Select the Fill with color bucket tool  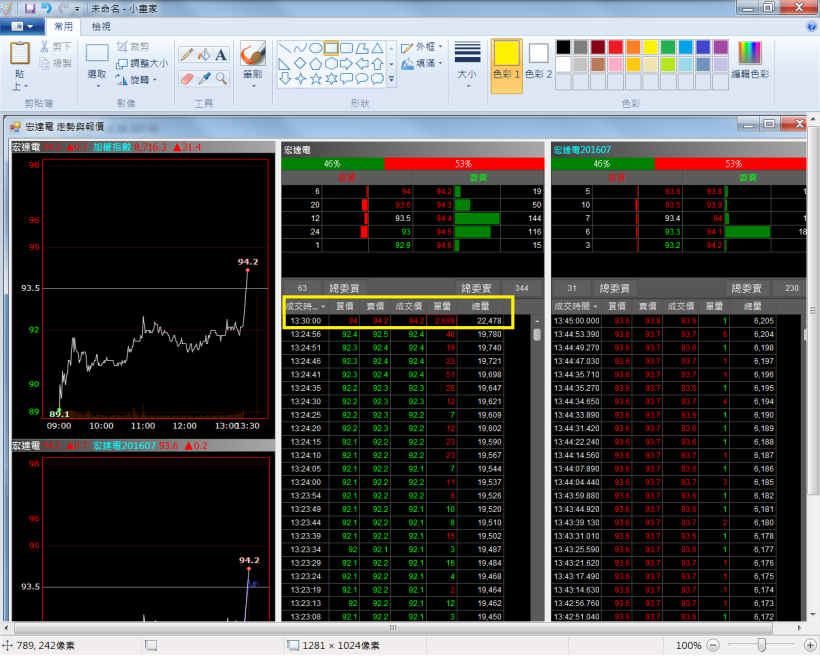coord(204,54)
